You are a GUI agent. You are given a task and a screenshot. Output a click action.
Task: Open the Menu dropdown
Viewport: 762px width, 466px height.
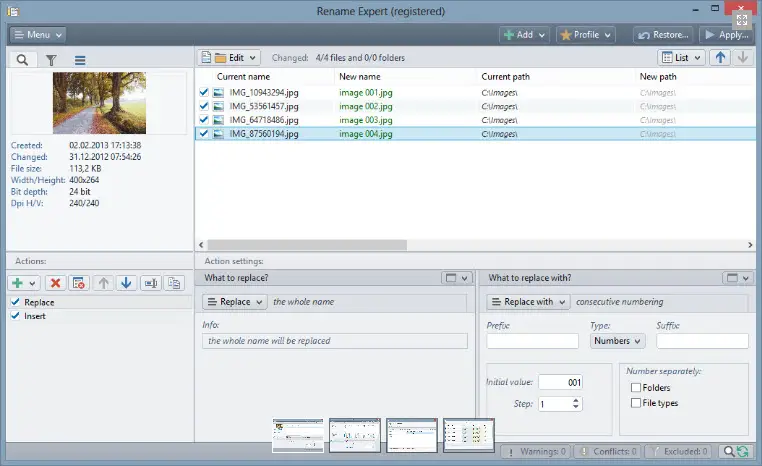(x=37, y=35)
